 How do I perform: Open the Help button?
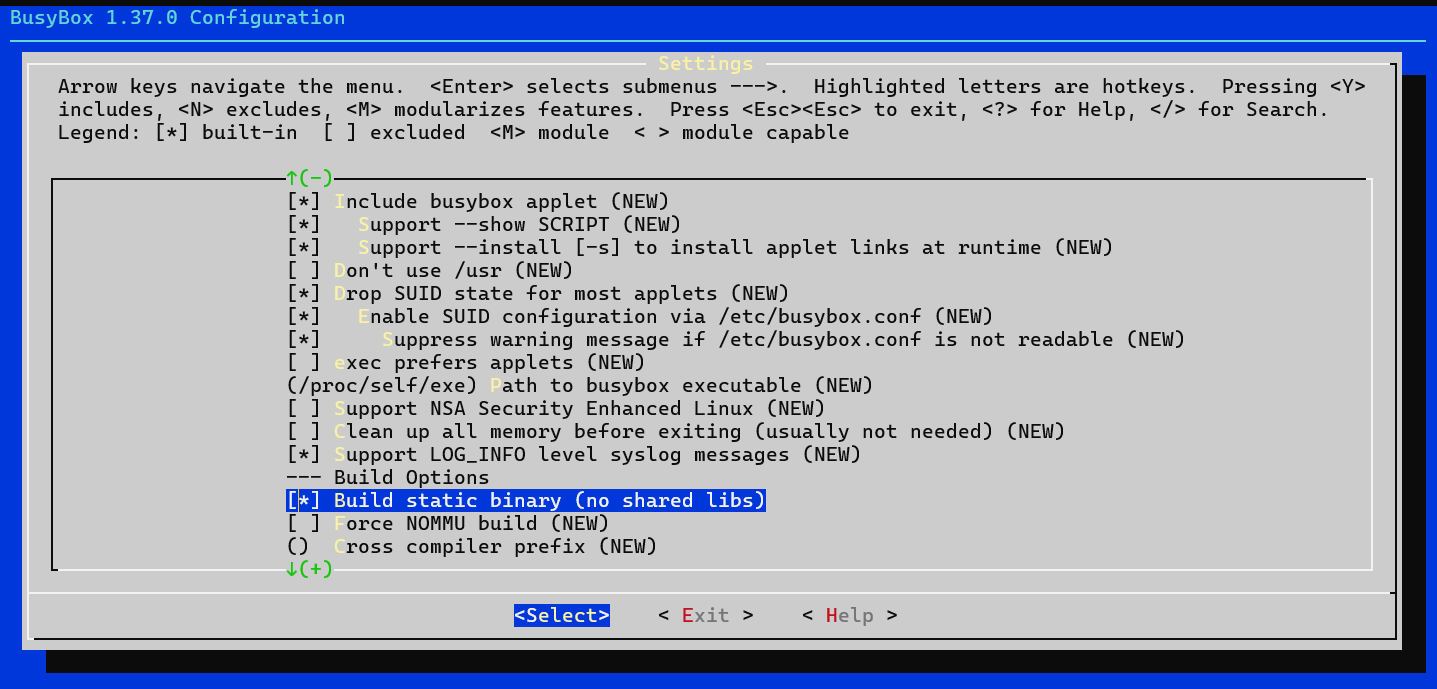tap(849, 615)
